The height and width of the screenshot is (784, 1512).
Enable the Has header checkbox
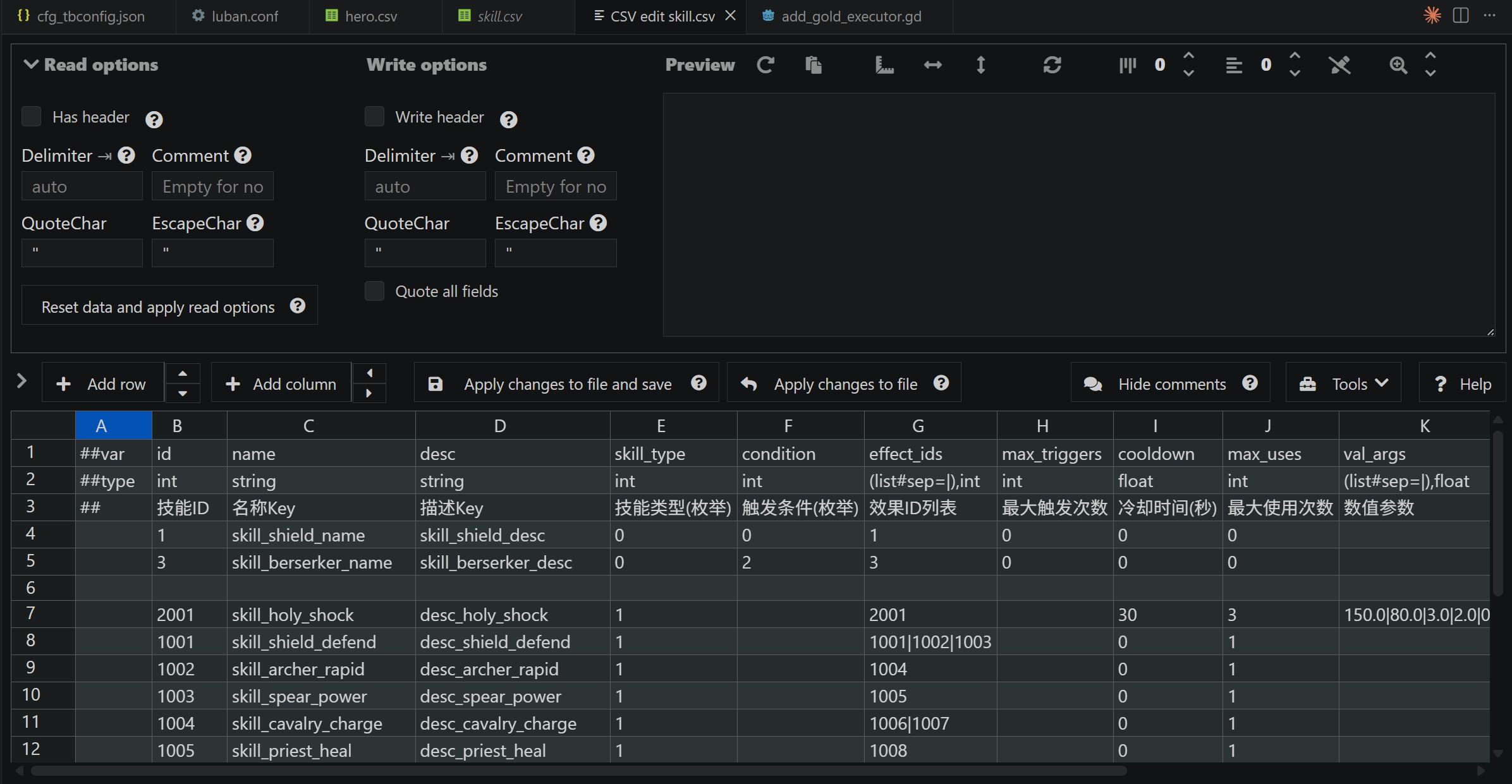[x=32, y=116]
